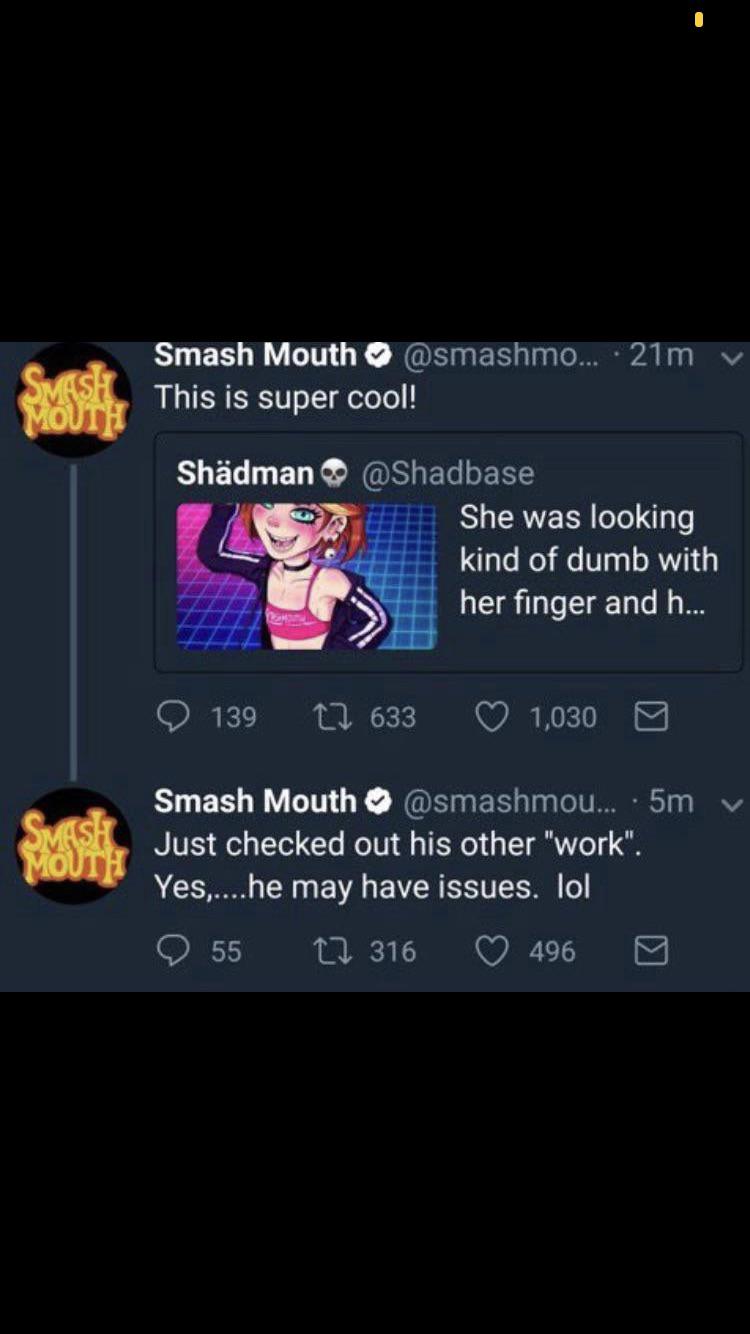Click the Shädman name in quoted tweet
This screenshot has width=750, height=1334.
pyautogui.click(x=245, y=473)
